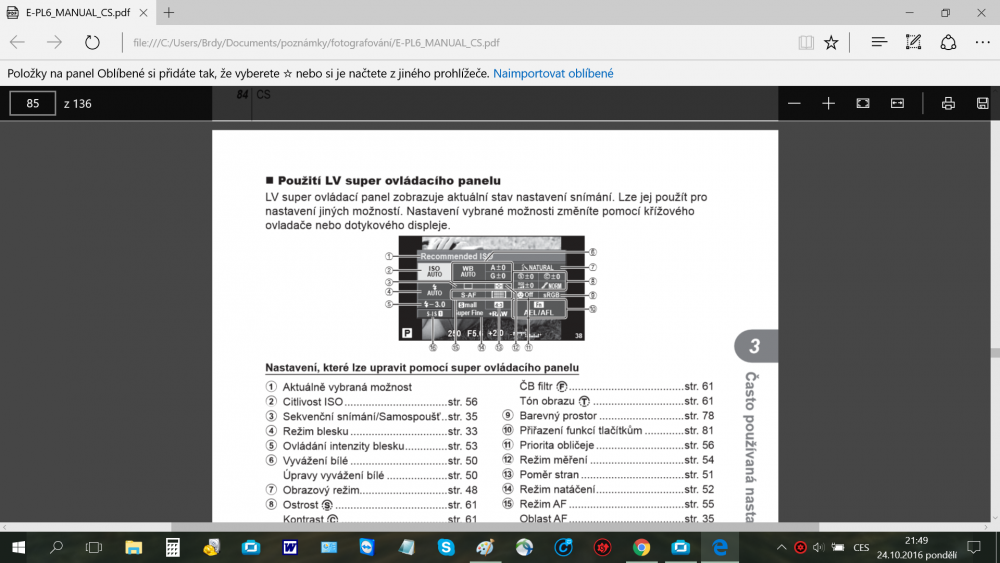This screenshot has width=1000, height=563.
Task: Open the More actions ellipsis menu
Action: coord(982,42)
